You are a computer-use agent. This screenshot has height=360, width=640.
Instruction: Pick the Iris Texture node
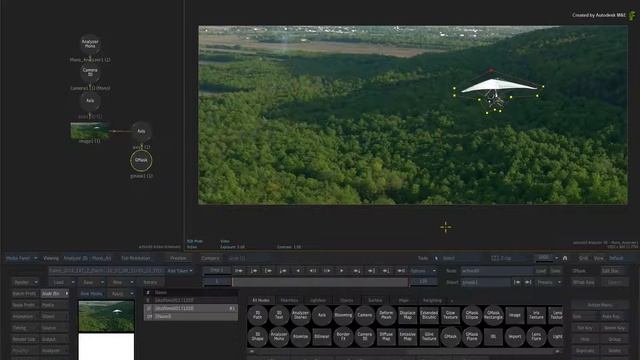pos(536,315)
